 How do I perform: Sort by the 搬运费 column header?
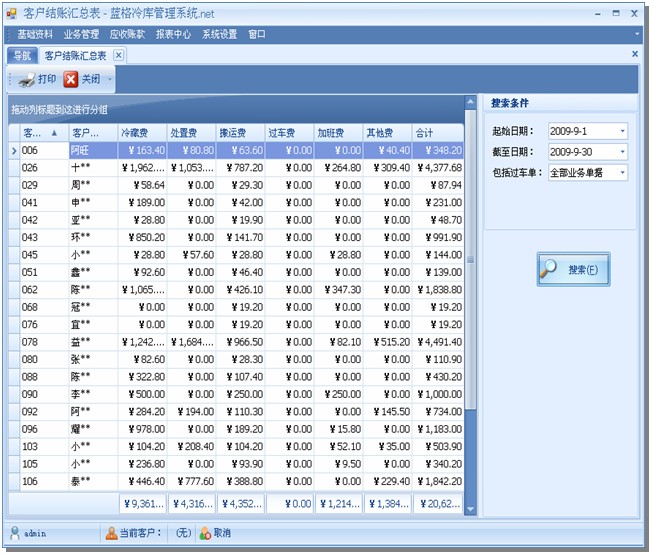point(240,133)
